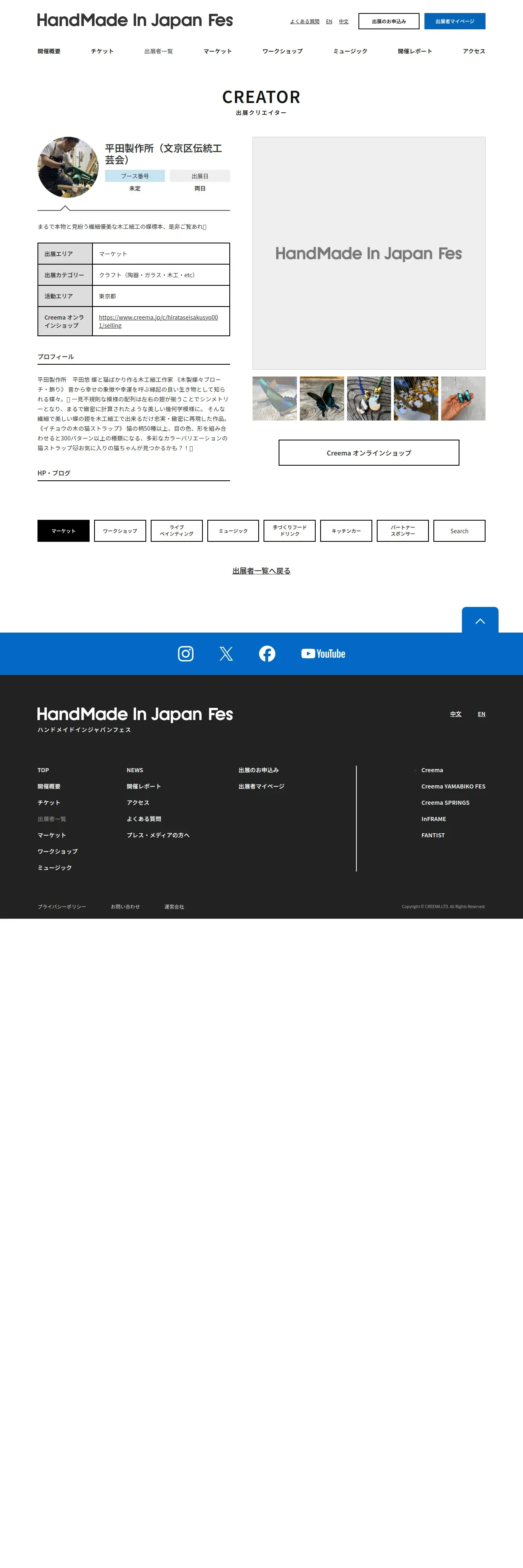
Task: Open チケット in the footer
Action: [x=49, y=803]
